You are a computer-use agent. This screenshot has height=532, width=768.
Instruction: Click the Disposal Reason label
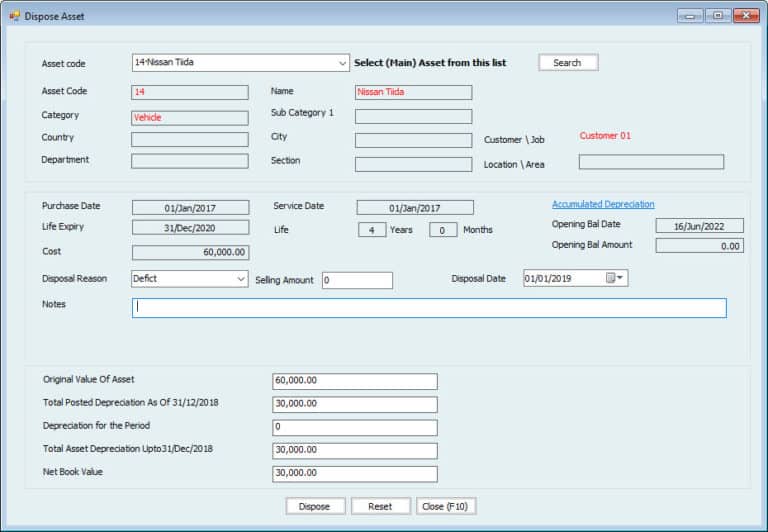click(74, 278)
